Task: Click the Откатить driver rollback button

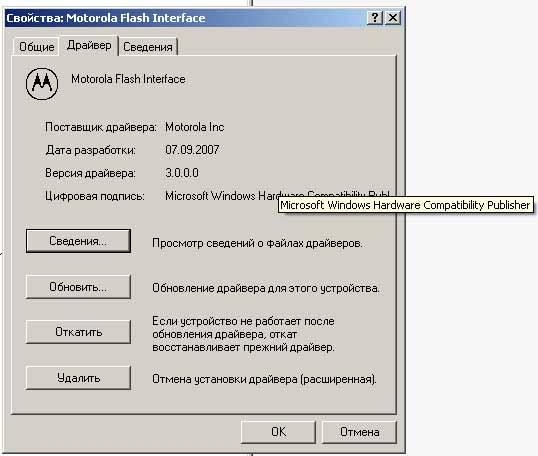Action: [x=78, y=332]
